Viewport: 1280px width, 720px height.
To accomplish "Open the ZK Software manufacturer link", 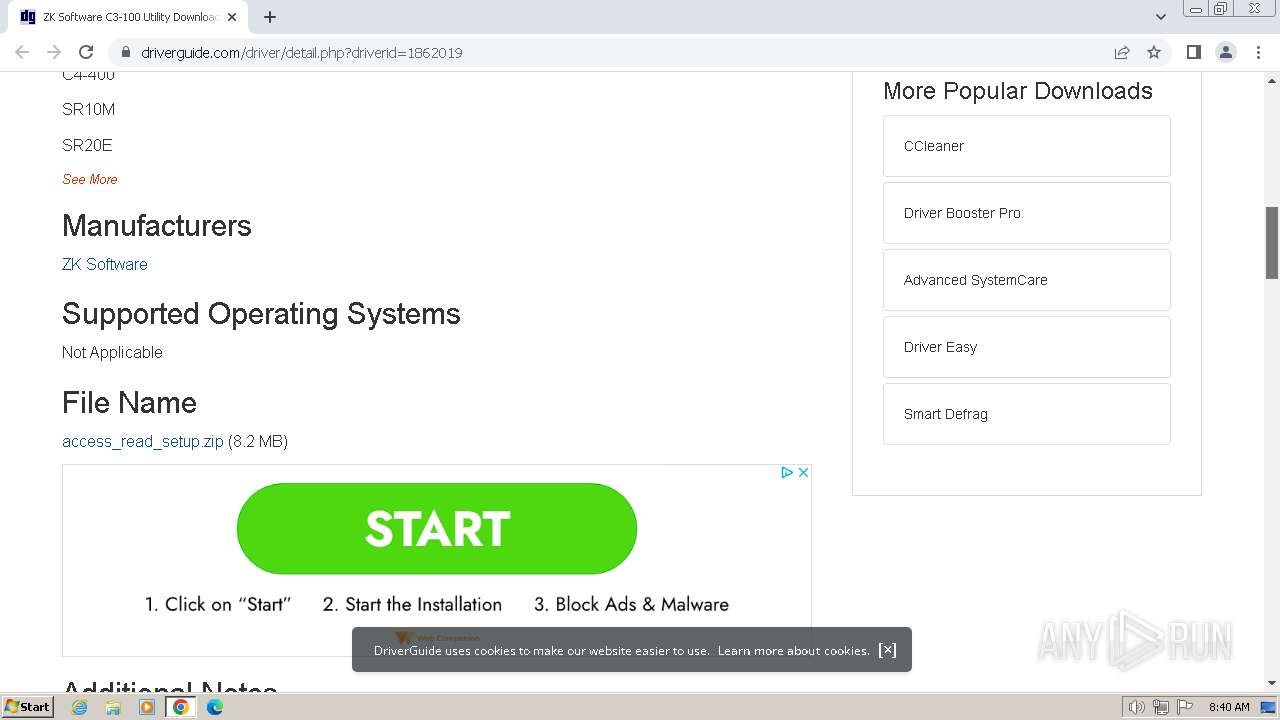I will tap(105, 264).
